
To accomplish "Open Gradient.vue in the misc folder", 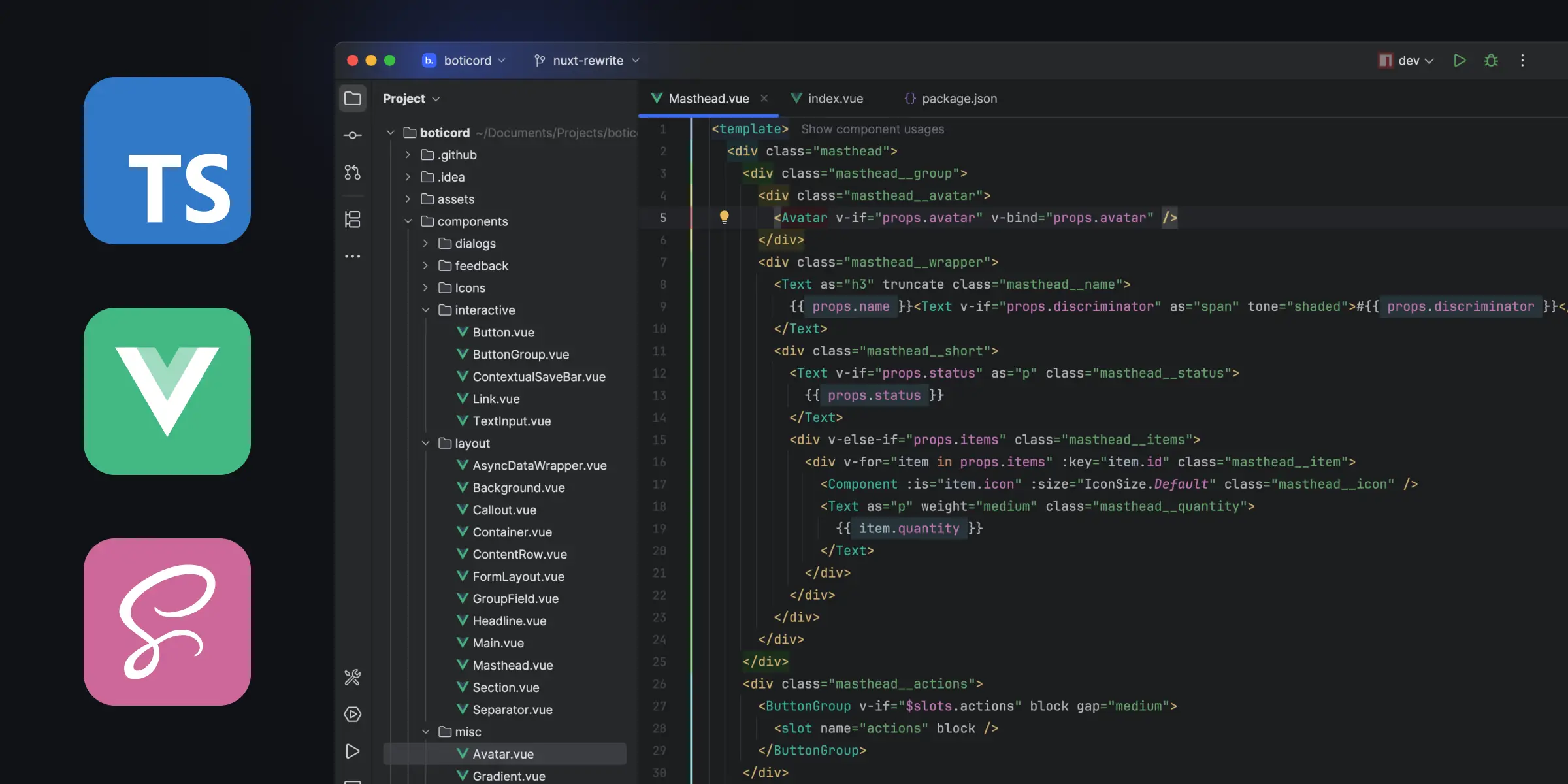I will point(501,776).
